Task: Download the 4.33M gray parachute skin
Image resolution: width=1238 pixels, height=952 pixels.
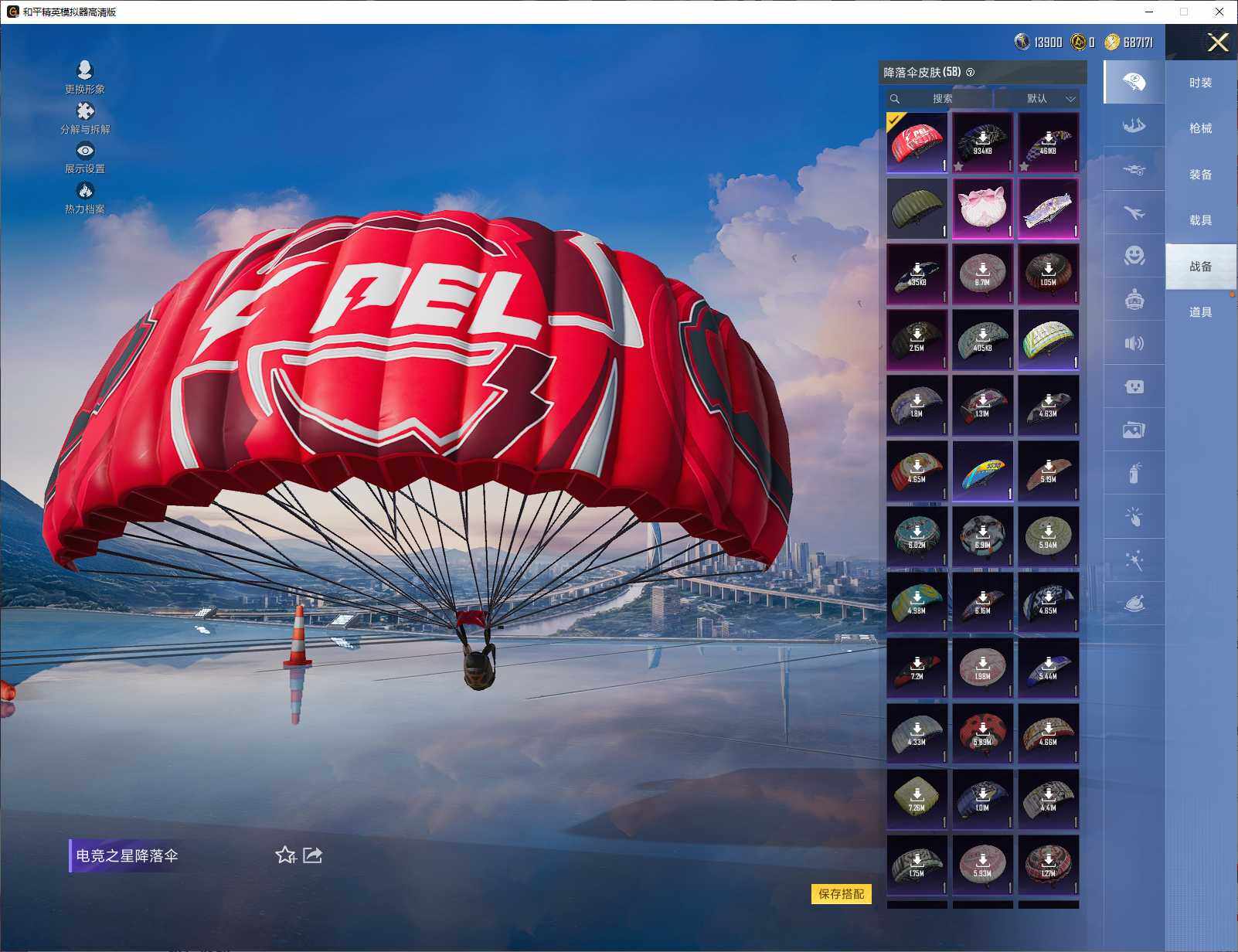Action: click(917, 734)
